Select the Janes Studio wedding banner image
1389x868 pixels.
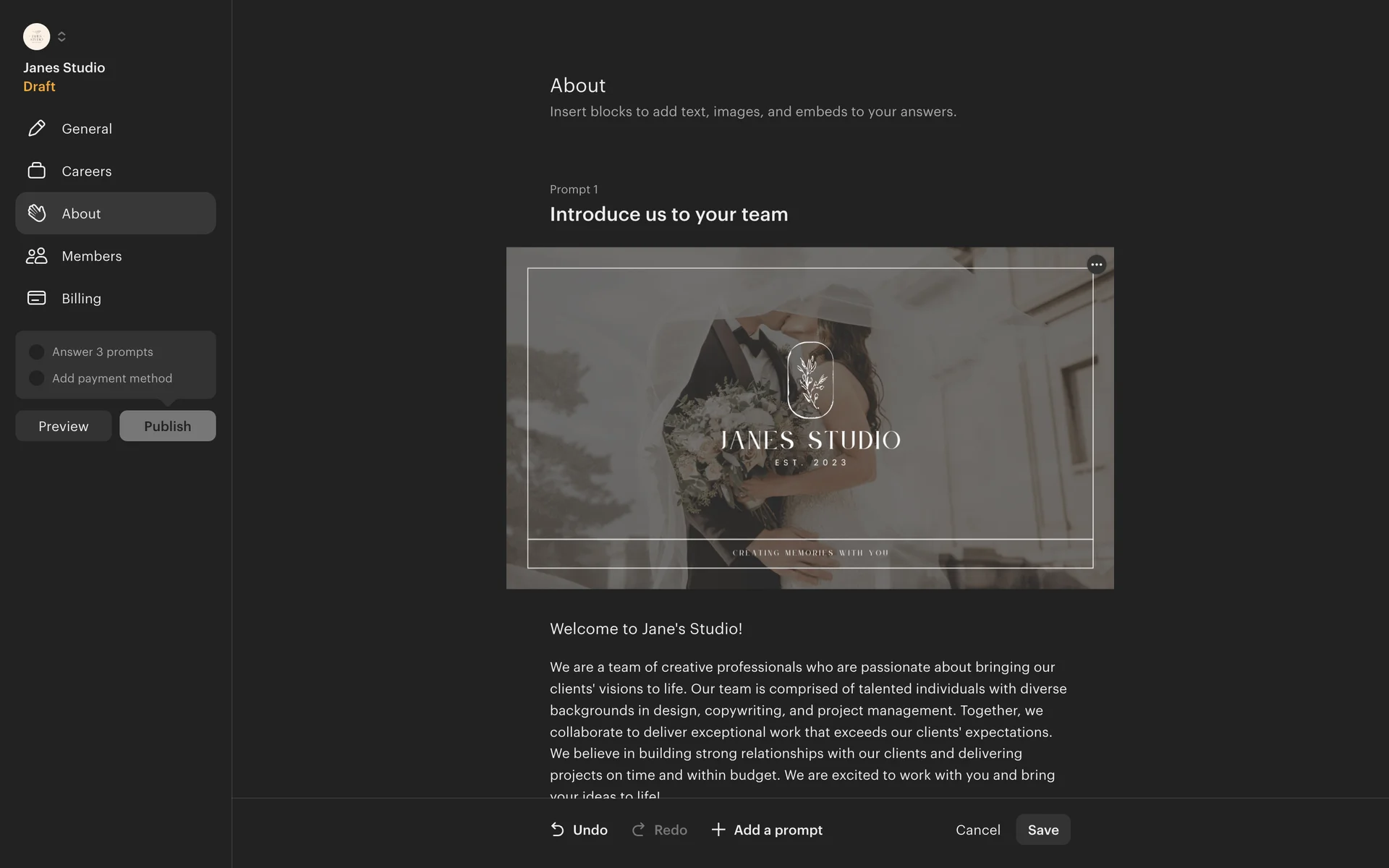[810, 418]
